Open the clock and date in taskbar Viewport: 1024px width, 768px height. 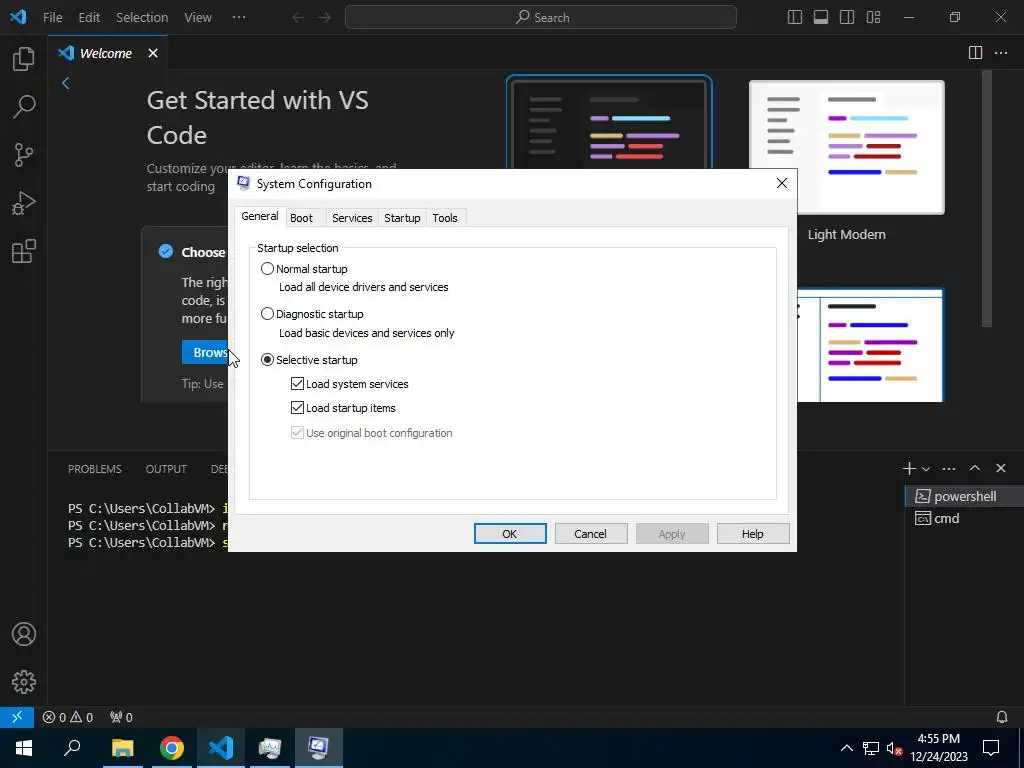[x=938, y=748]
